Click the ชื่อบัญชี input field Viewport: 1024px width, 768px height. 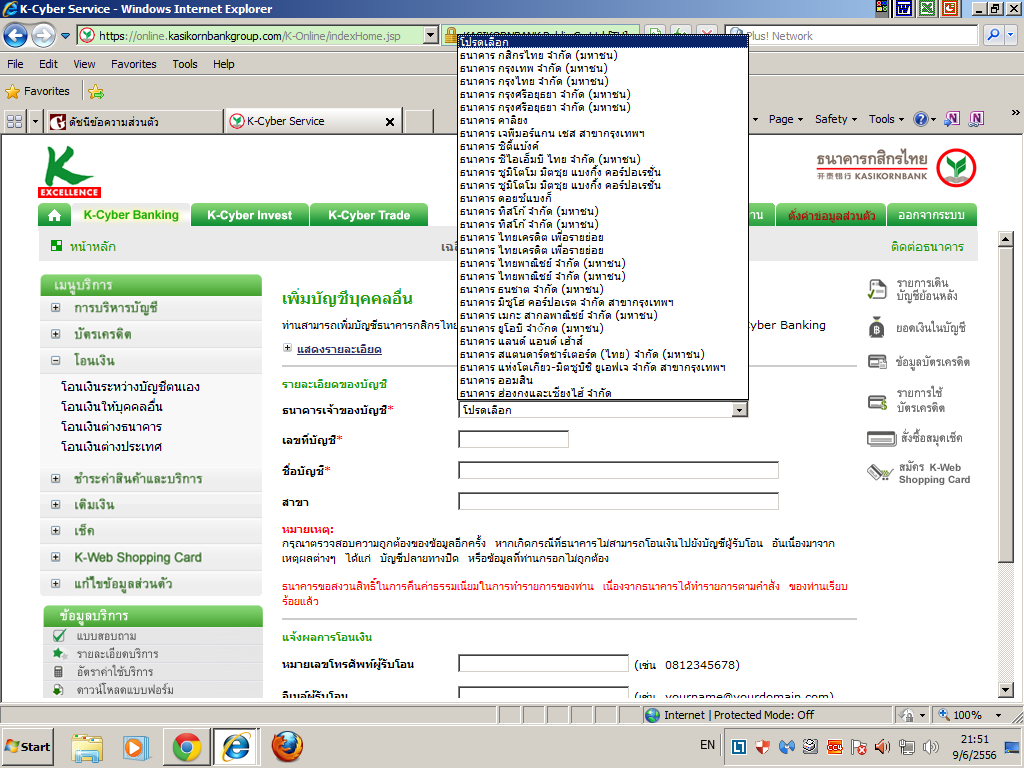(618, 470)
